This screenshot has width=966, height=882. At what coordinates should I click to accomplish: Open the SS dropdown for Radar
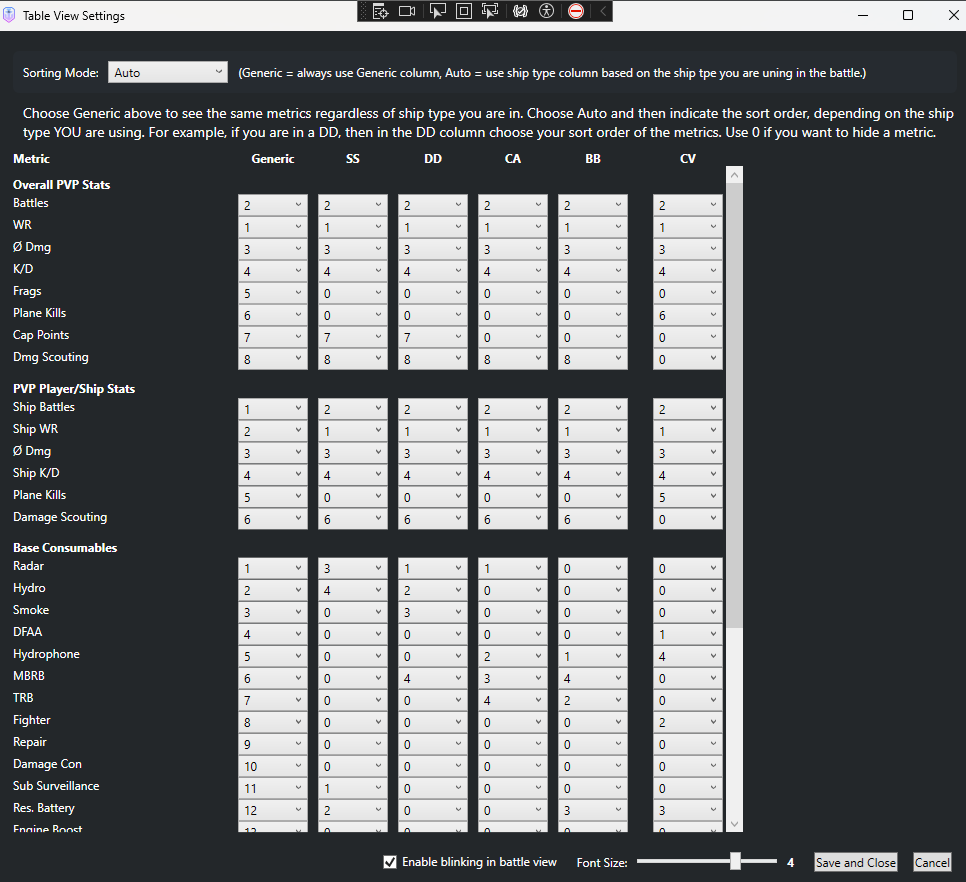[x=352, y=567]
